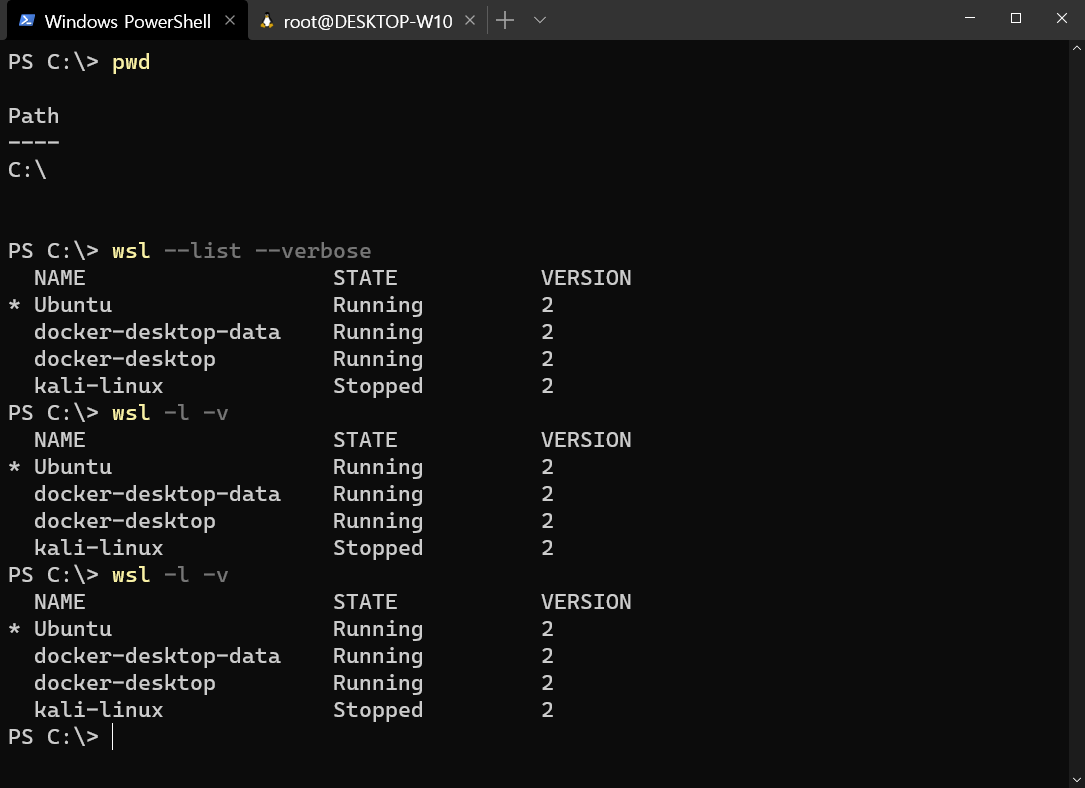The height and width of the screenshot is (788, 1085).
Task: Click 'Stopped' in the first listing
Action: [x=378, y=385]
